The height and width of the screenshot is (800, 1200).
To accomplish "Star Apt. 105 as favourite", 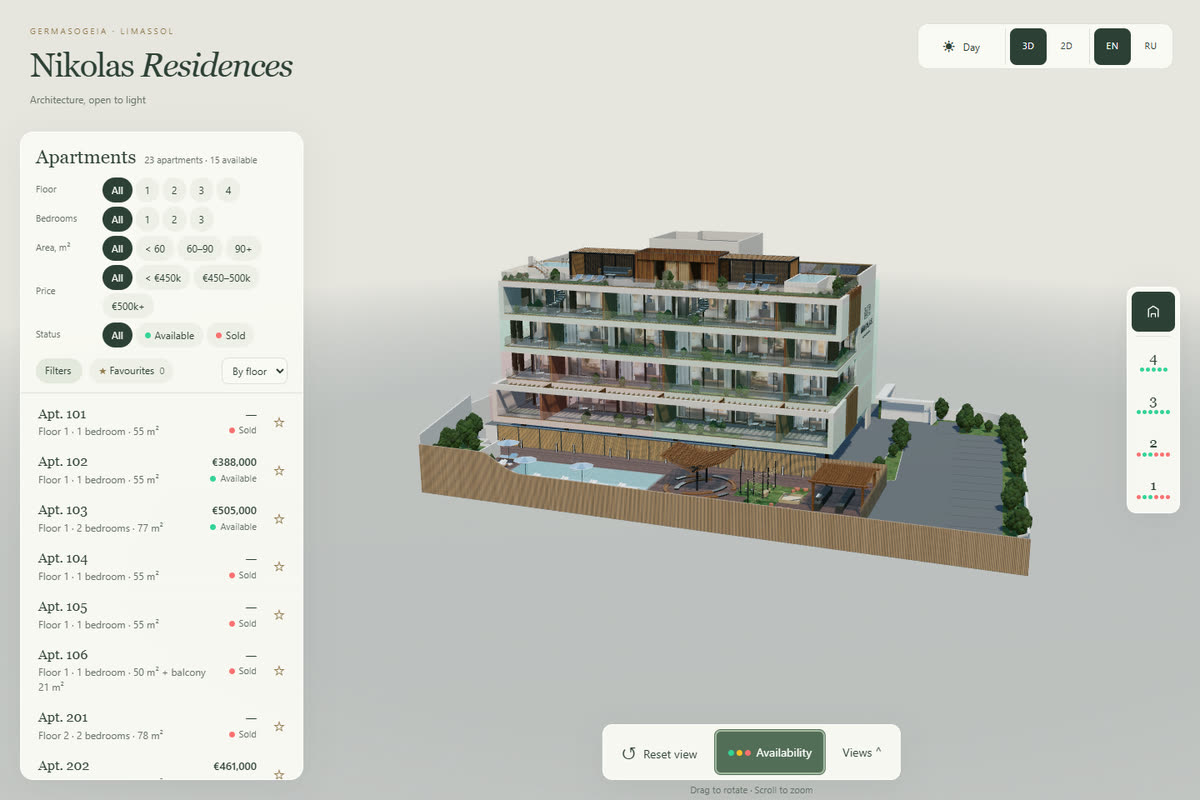I will pos(279,614).
